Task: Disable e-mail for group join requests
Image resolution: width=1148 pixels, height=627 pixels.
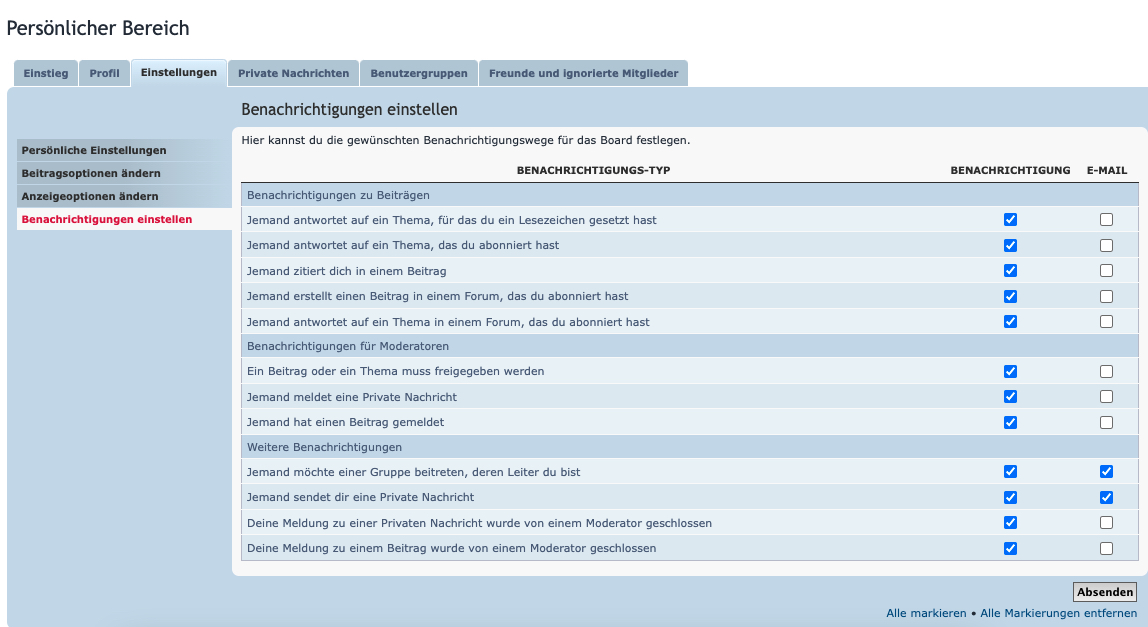Action: click(x=1106, y=472)
